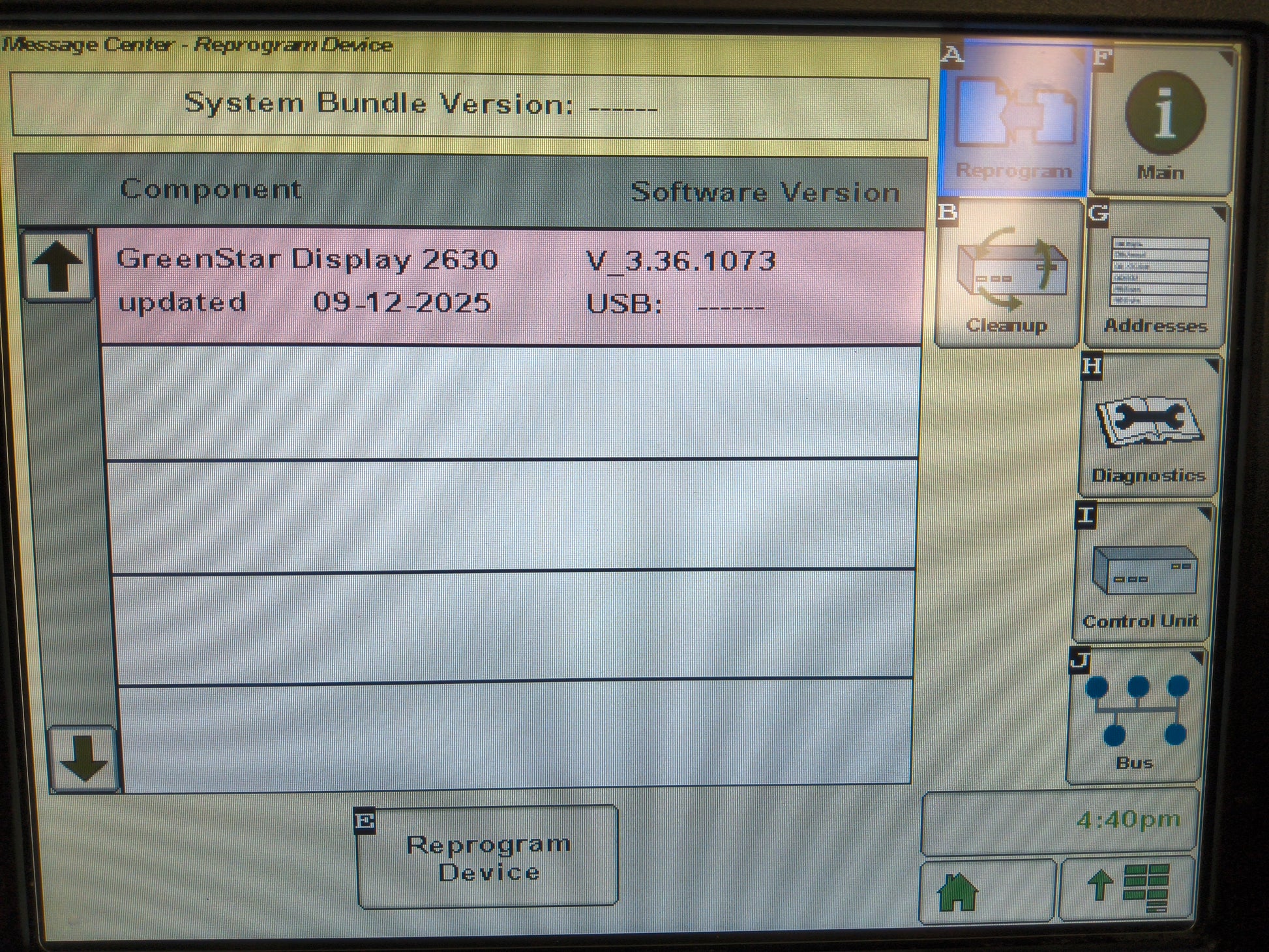Image resolution: width=1269 pixels, height=952 pixels.
Task: Click the Reprogram Device button
Action: (488, 857)
